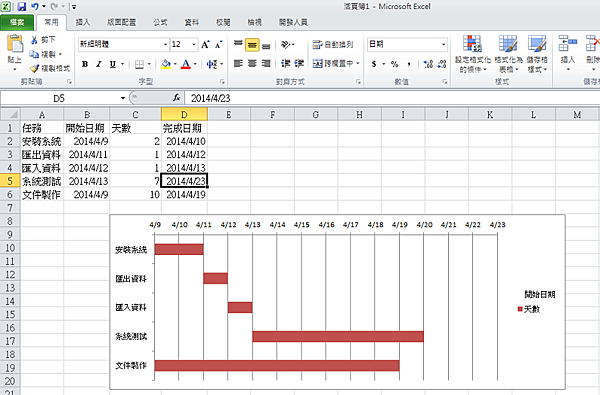This screenshot has height=395, width=600.
Task: Click the Select All corner button
Action: [x=10, y=114]
